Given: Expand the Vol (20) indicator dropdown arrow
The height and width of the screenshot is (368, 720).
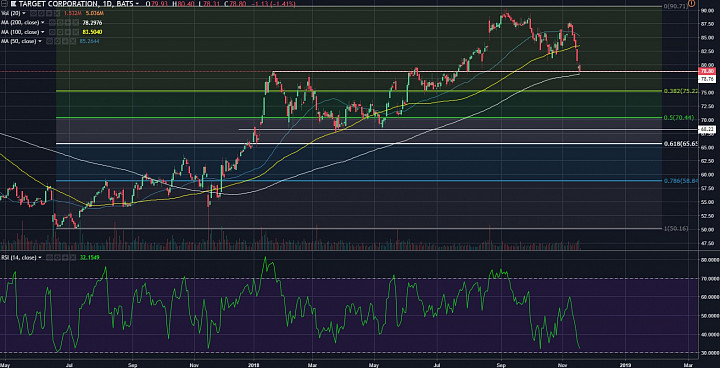Looking at the screenshot, I should (x=24, y=13).
